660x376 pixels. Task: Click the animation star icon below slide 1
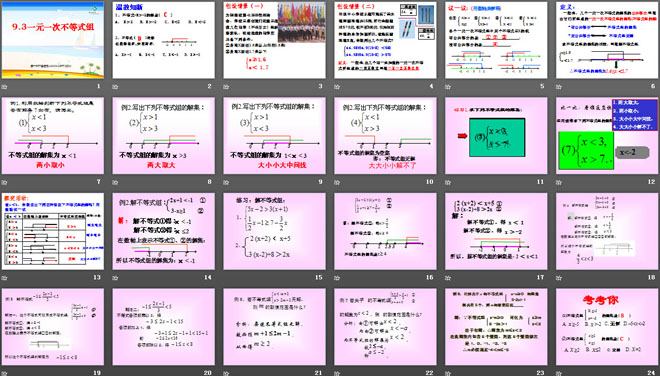click(5, 87)
